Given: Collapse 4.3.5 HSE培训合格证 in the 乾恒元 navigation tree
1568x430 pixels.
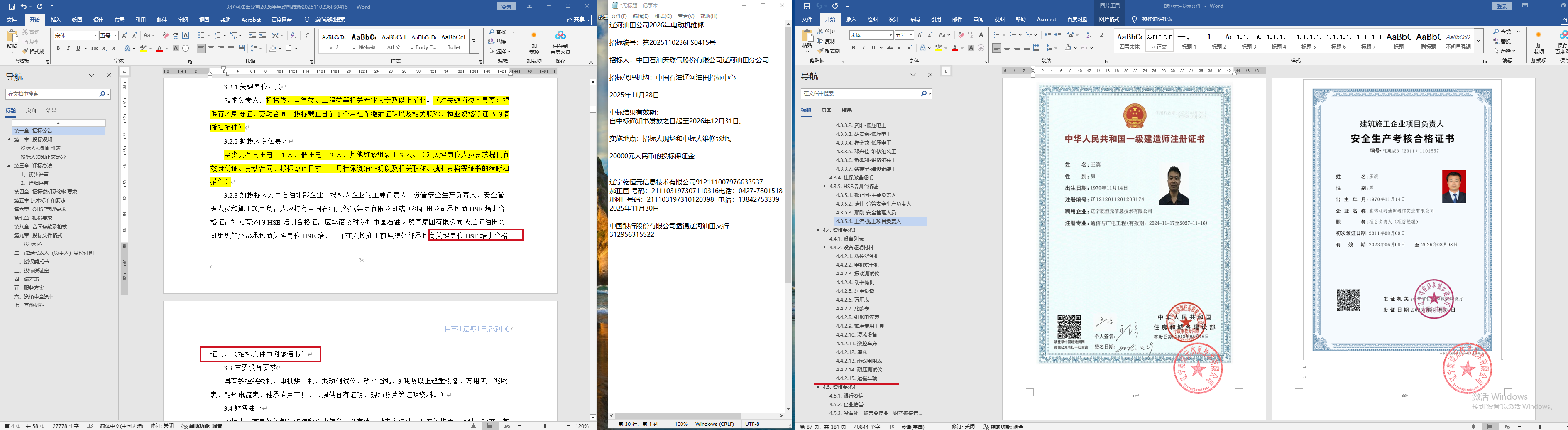Looking at the screenshot, I should [825, 187].
